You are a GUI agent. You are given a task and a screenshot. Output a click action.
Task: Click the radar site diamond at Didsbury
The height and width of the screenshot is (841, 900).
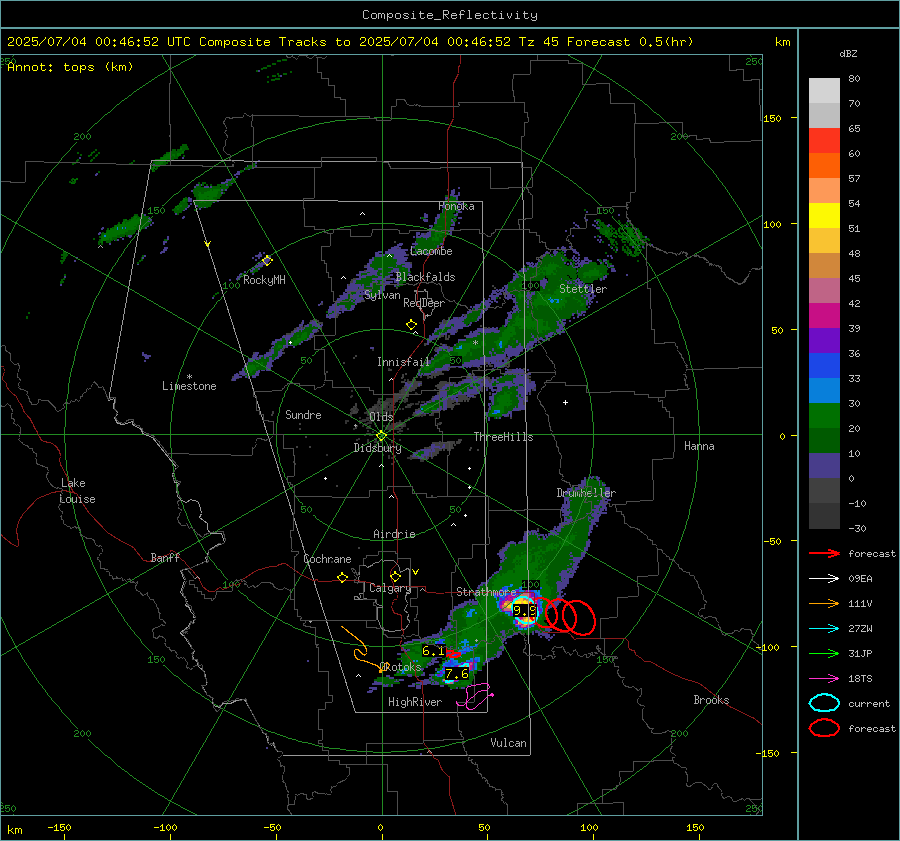[381, 436]
